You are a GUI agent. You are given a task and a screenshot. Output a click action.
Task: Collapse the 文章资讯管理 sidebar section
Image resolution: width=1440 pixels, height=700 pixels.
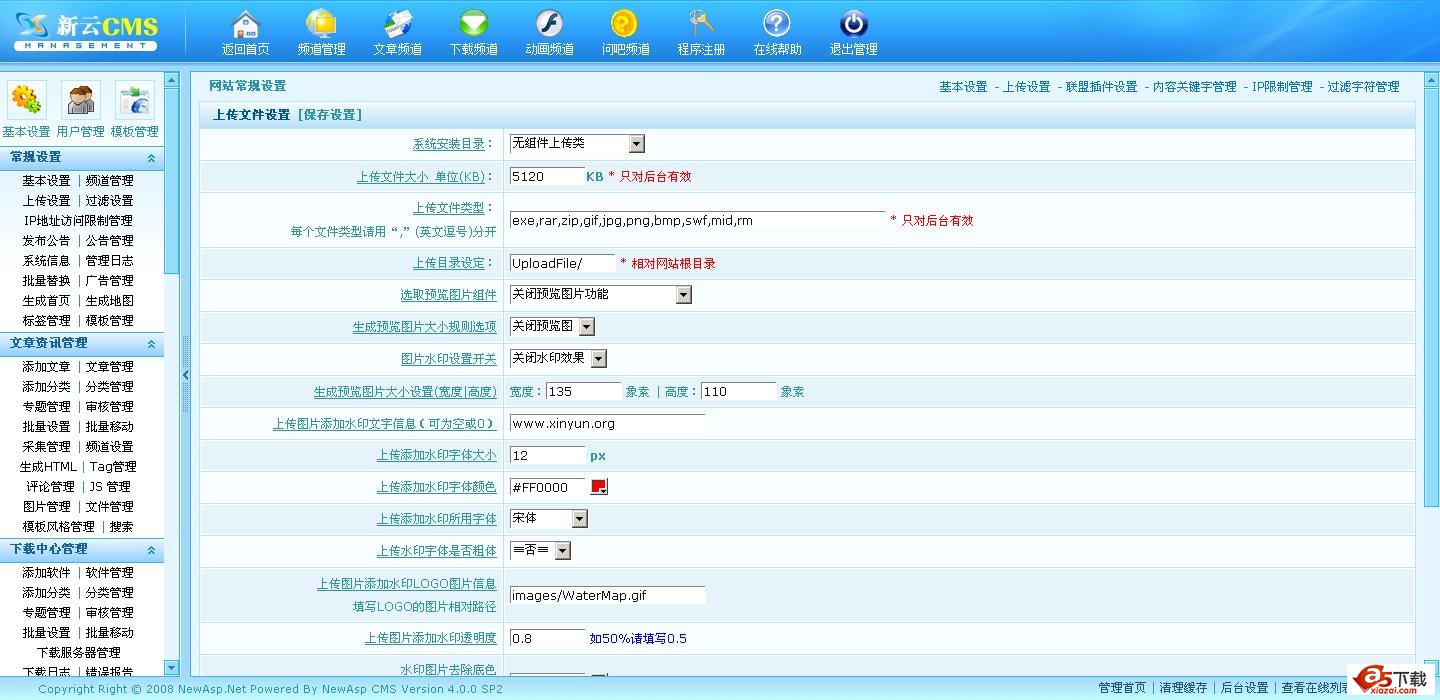pyautogui.click(x=151, y=344)
